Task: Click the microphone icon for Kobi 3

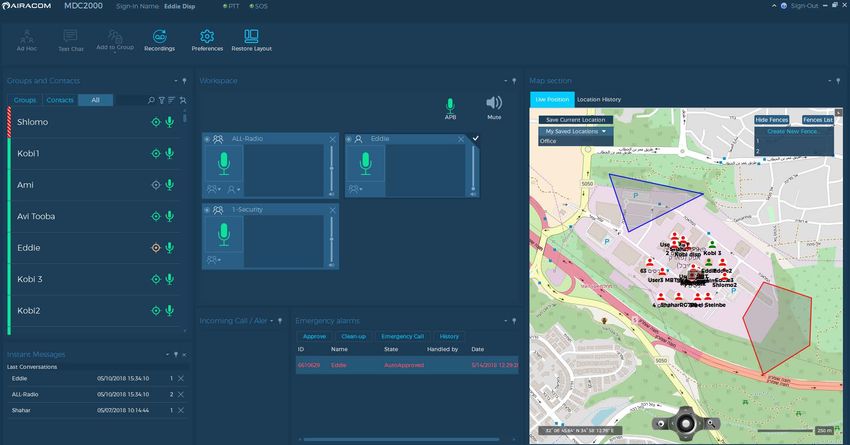Action: 170,280
